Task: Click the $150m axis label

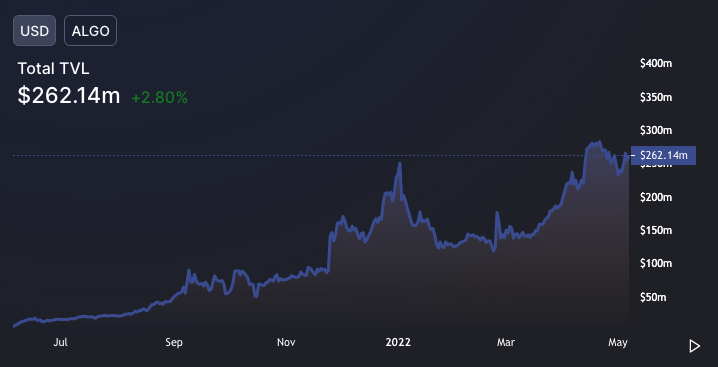Action: [x=656, y=230]
